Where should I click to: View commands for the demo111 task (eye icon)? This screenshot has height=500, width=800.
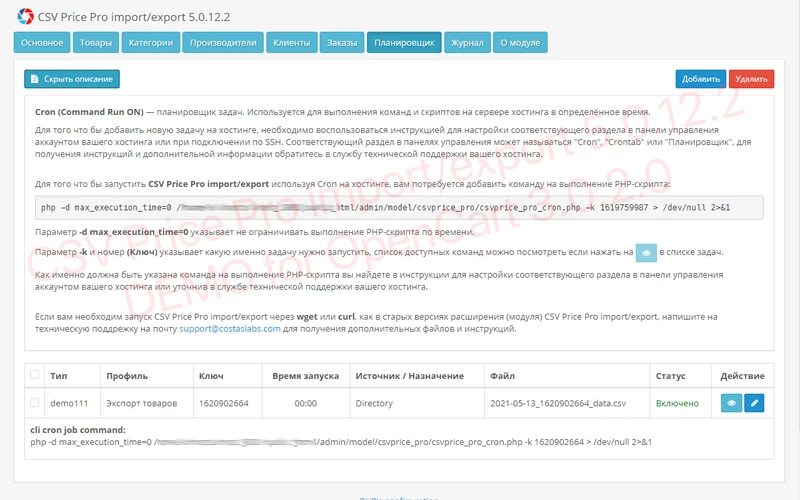tap(731, 403)
